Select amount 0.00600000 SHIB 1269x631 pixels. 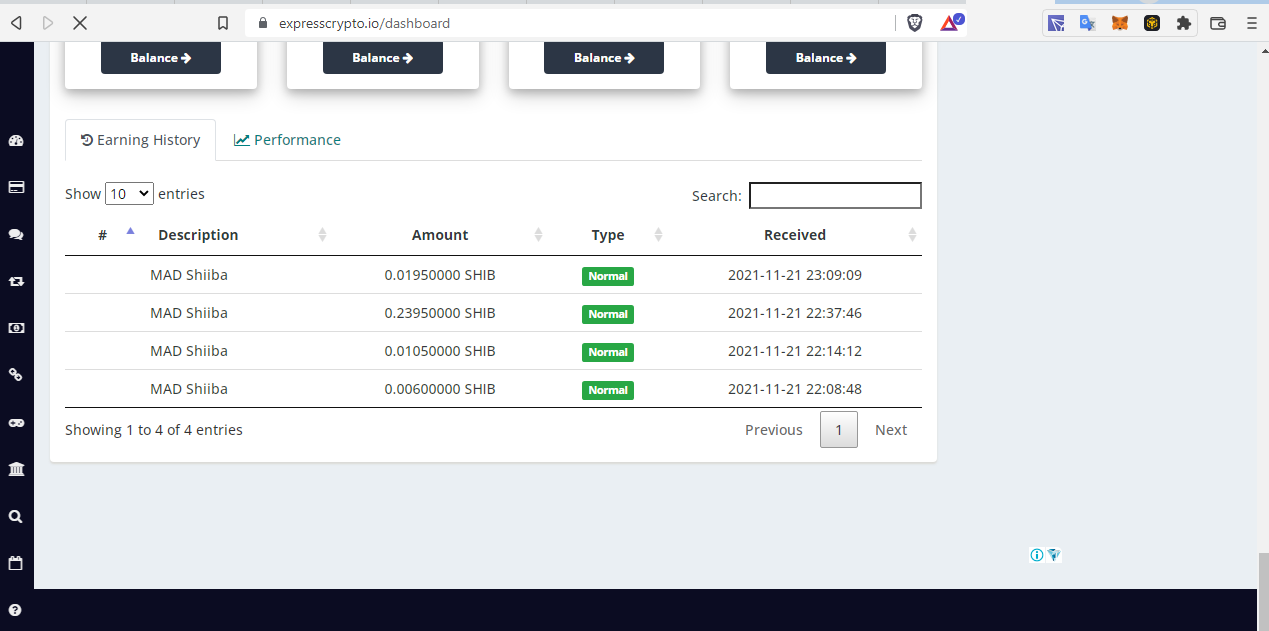(440, 389)
